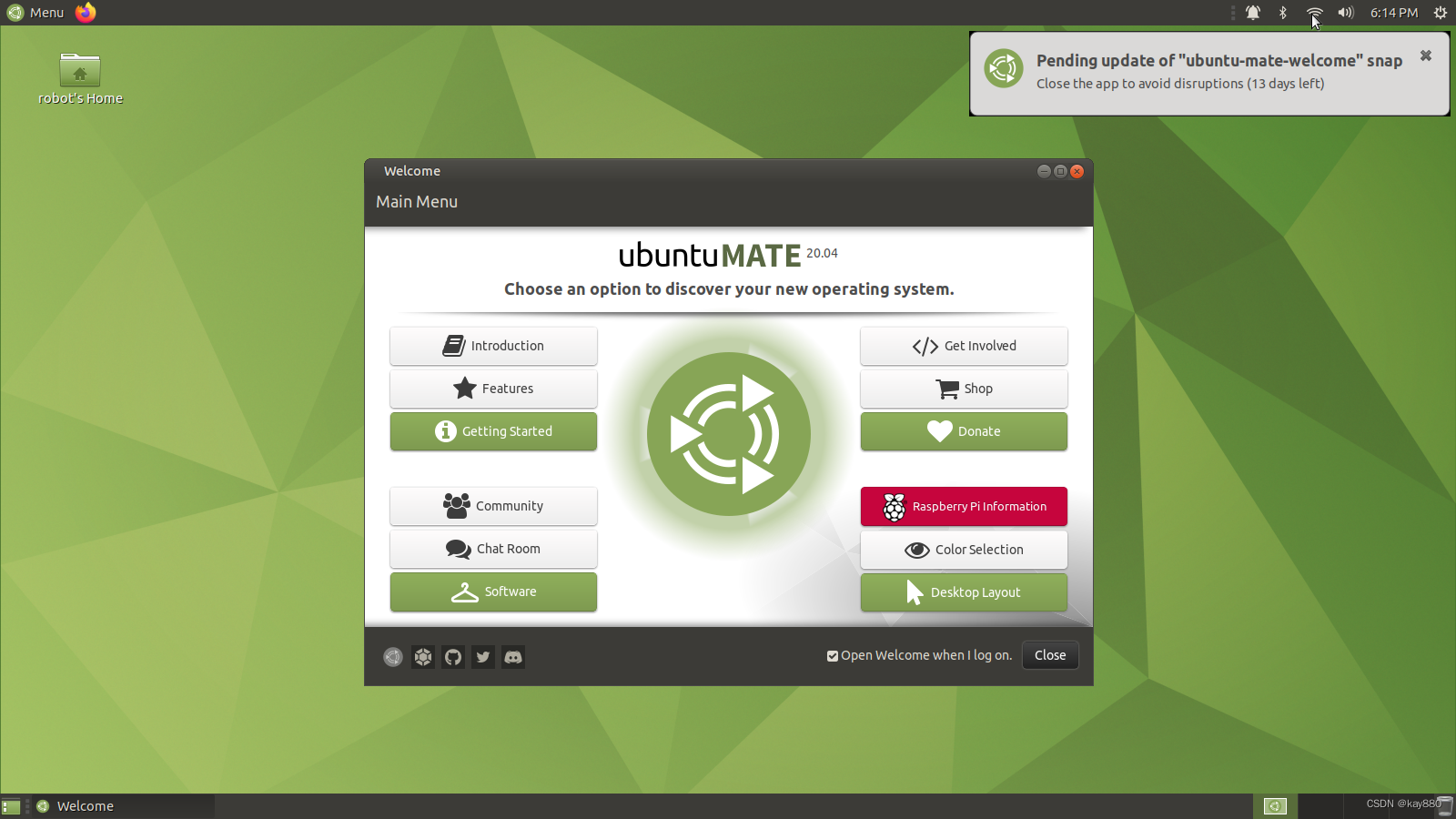Click the Close button in Welcome footer
This screenshot has height=819, width=1456.
[x=1050, y=655]
